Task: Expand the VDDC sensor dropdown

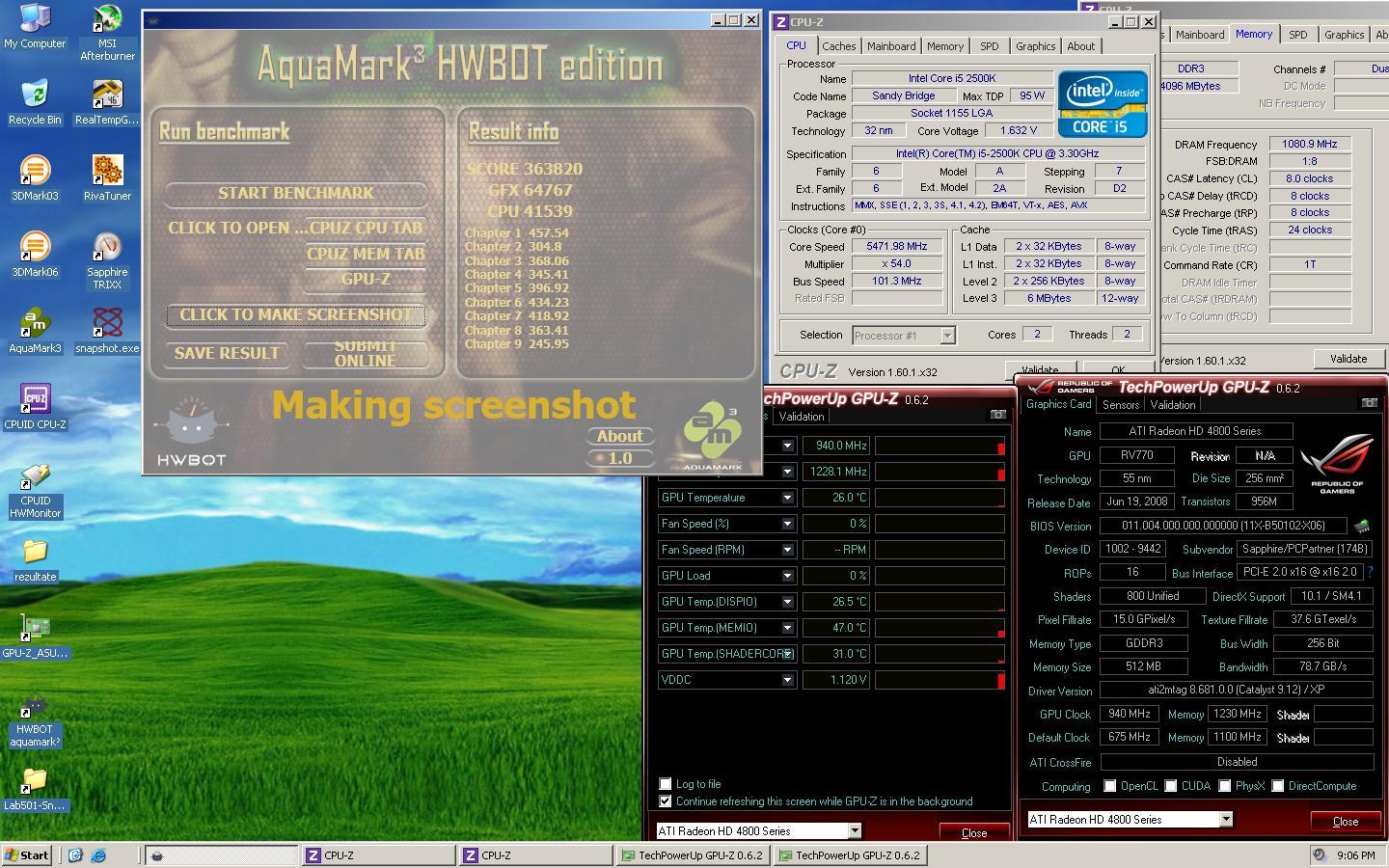Action: (787, 680)
